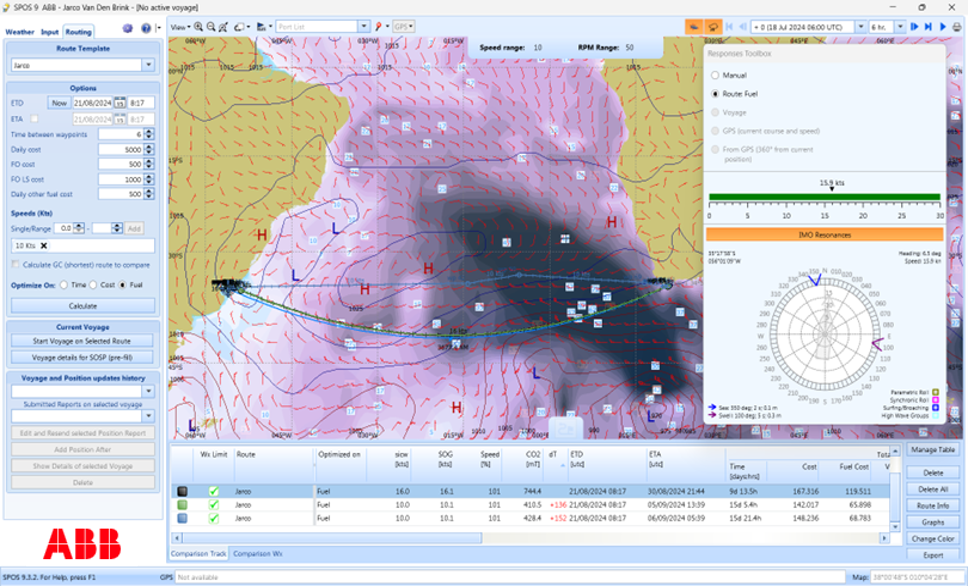Step the forecast back one time step
This screenshot has width=968, height=586.
pos(743,27)
